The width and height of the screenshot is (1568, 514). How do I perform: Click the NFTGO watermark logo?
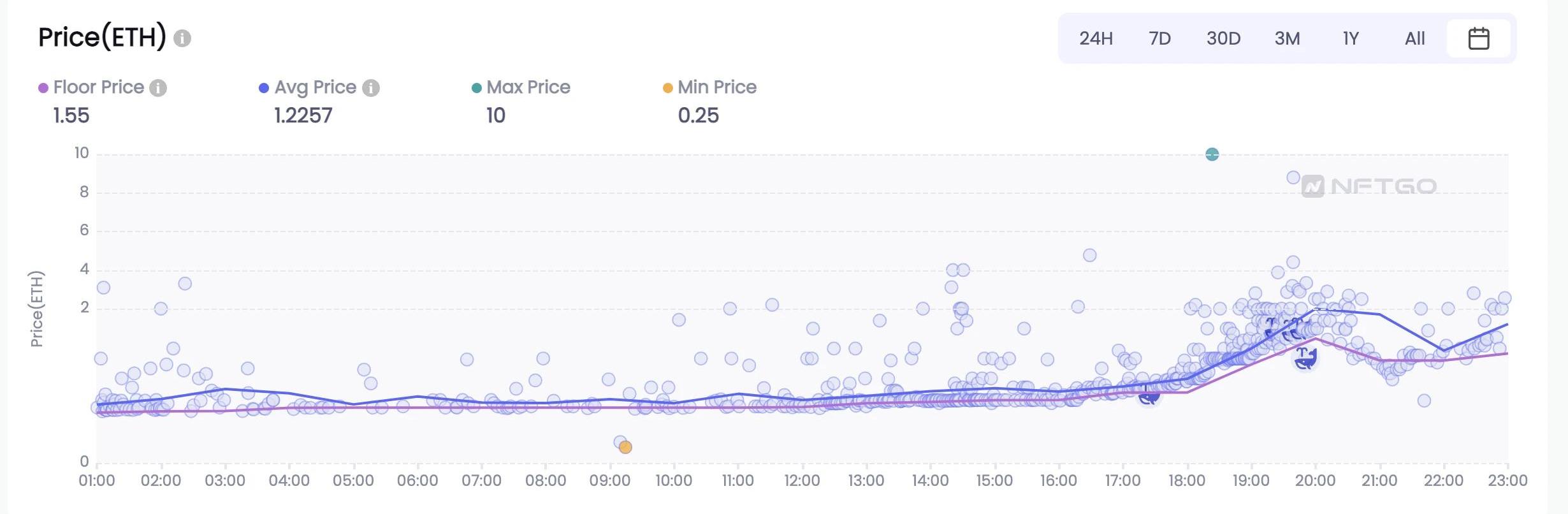(1368, 186)
